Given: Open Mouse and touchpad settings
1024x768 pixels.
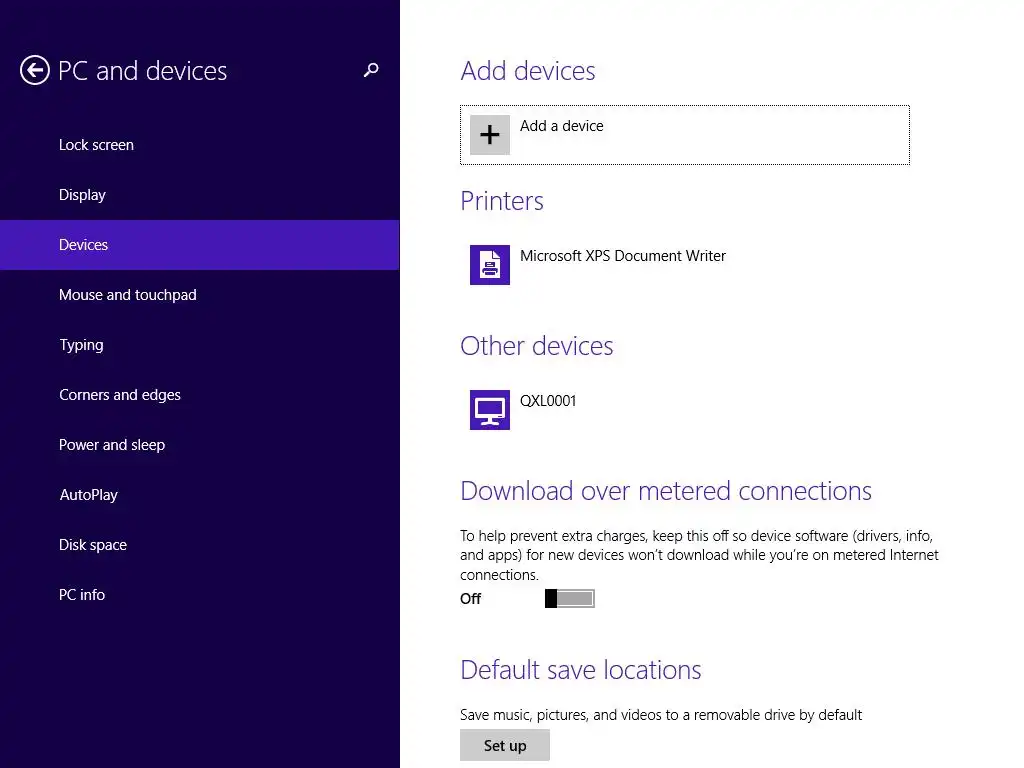Looking at the screenshot, I should click(x=127, y=295).
